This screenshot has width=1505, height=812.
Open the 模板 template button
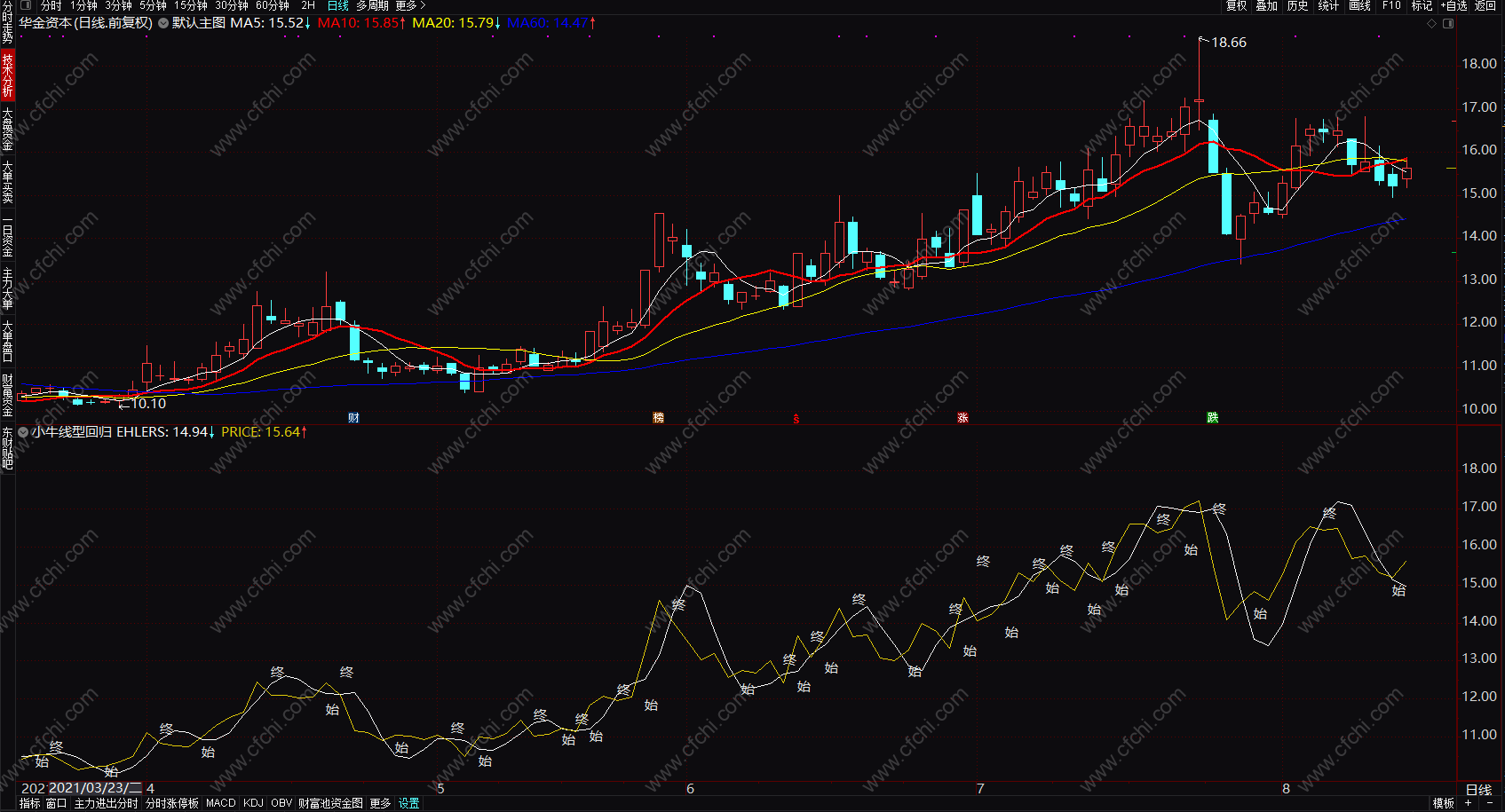tap(1444, 803)
